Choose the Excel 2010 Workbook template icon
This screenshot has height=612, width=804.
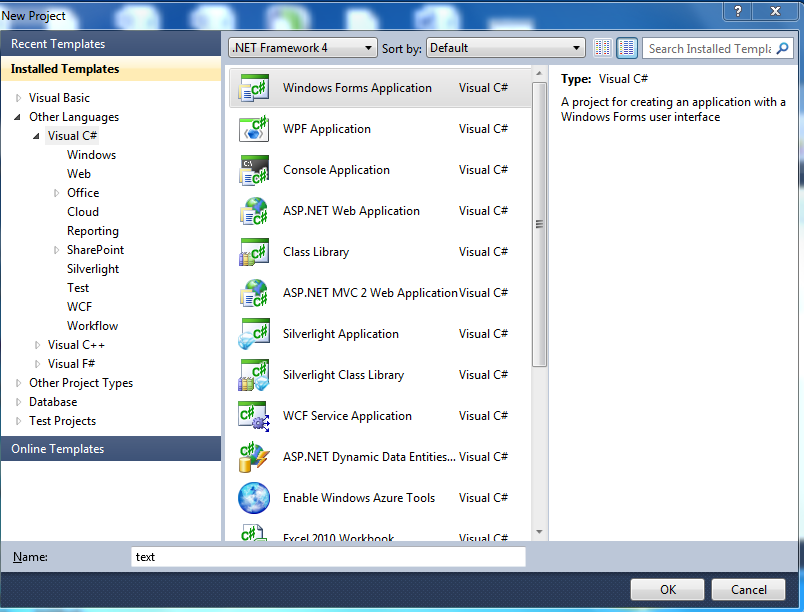tap(254, 532)
